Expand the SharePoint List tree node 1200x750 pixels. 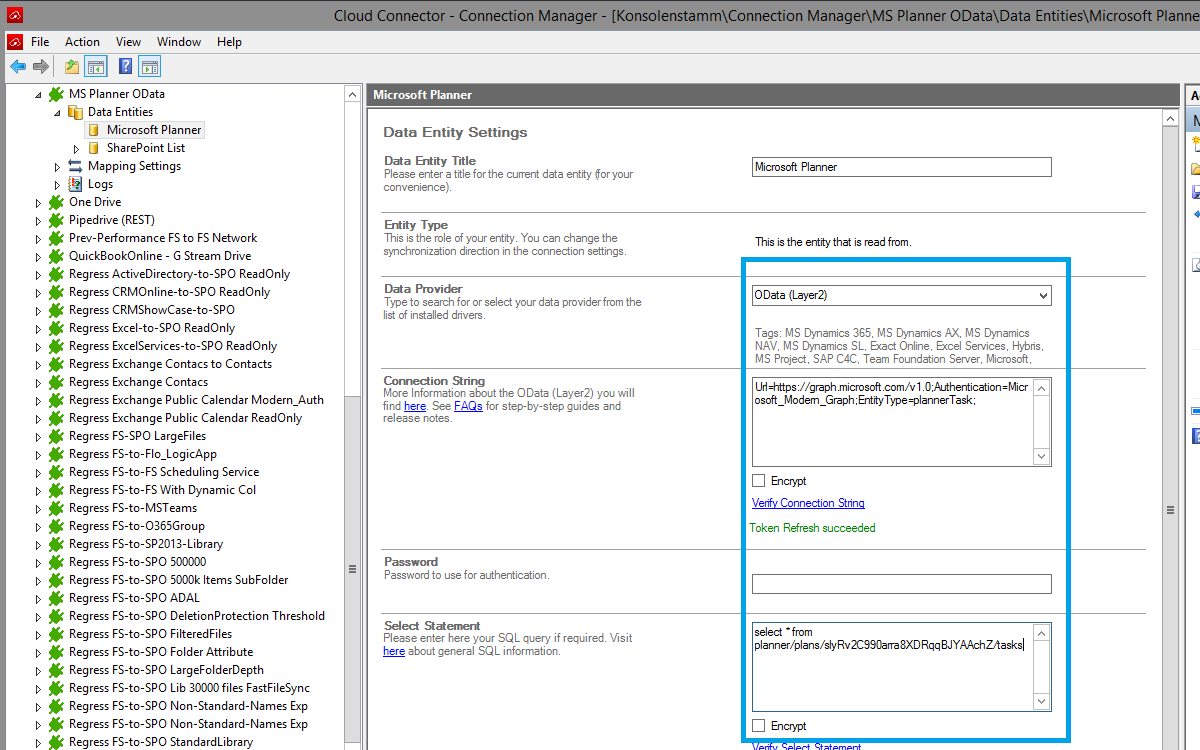(76, 148)
